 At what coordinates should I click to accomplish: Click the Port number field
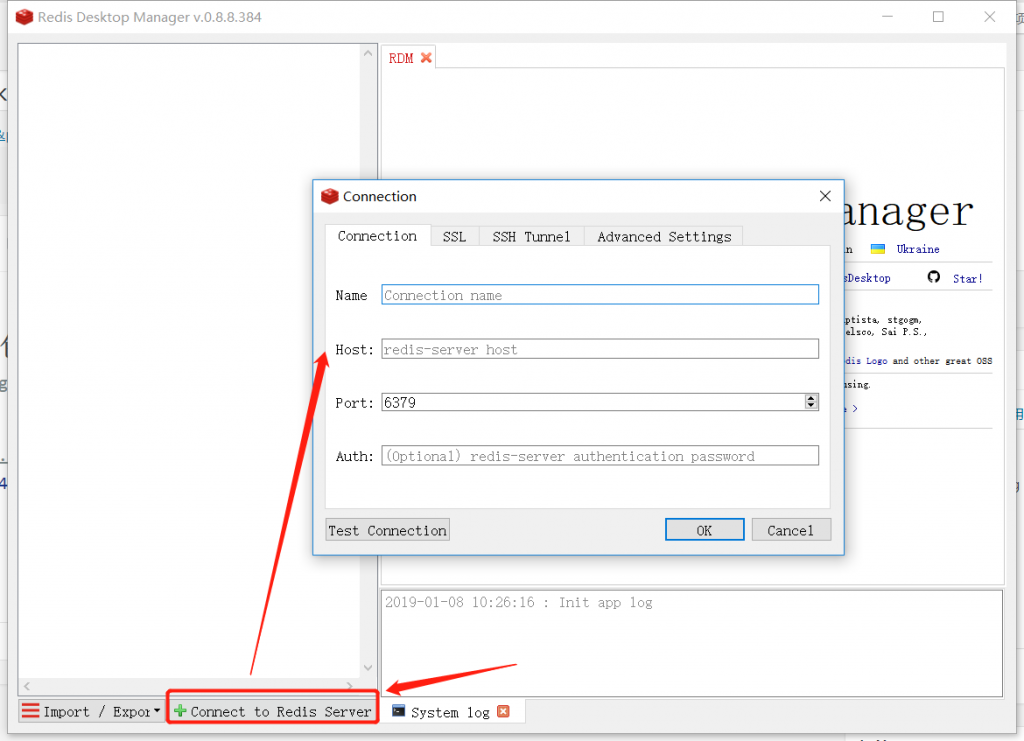[x=593, y=402]
